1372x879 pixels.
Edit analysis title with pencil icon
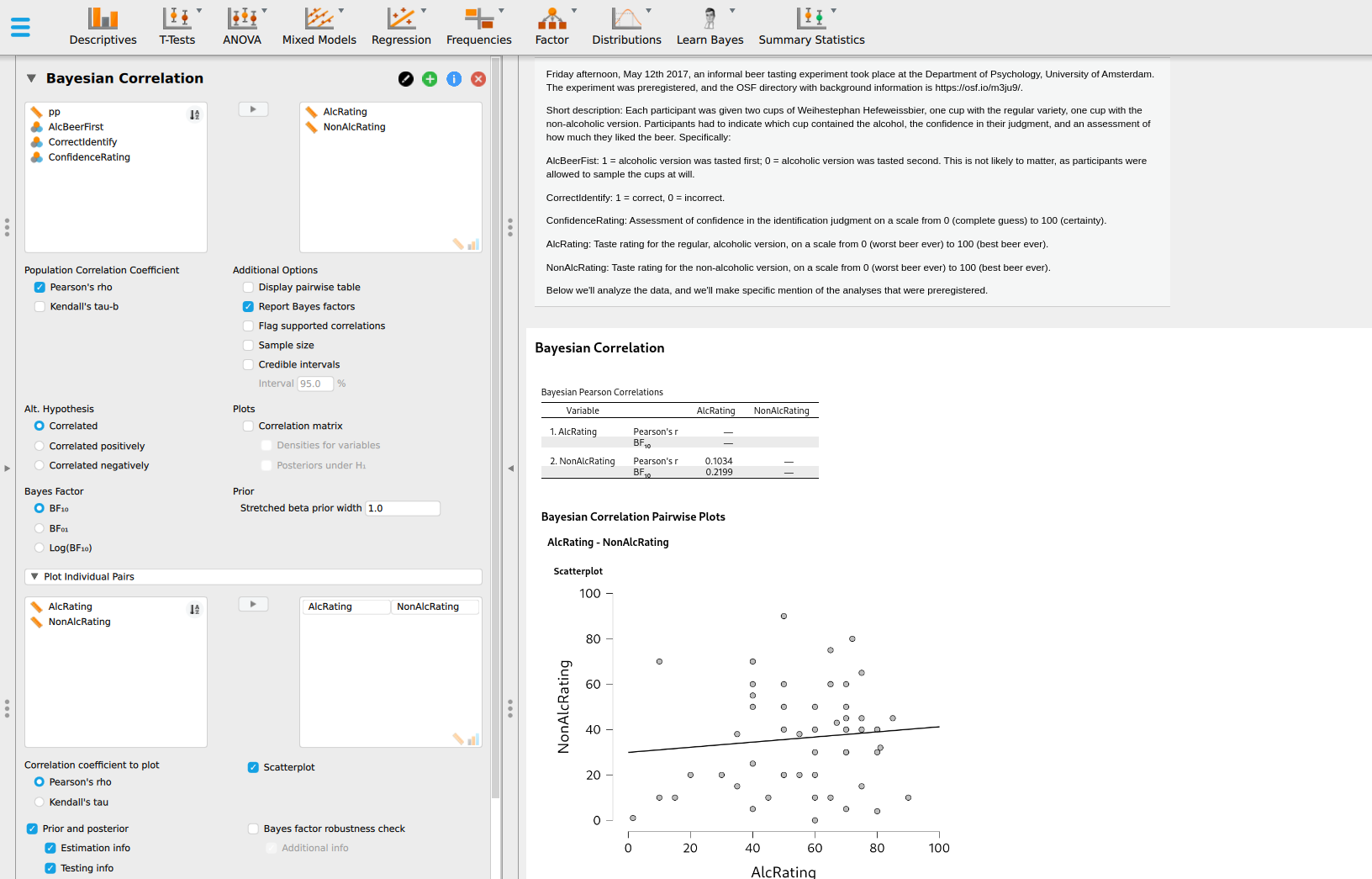coord(406,79)
